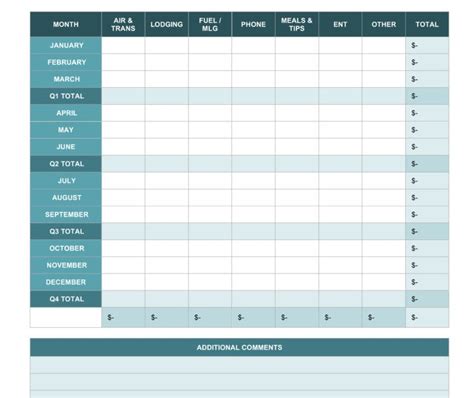Click the Q1 TOTAL LODGING cell
This screenshot has width=474, height=398.
pyautogui.click(x=167, y=96)
